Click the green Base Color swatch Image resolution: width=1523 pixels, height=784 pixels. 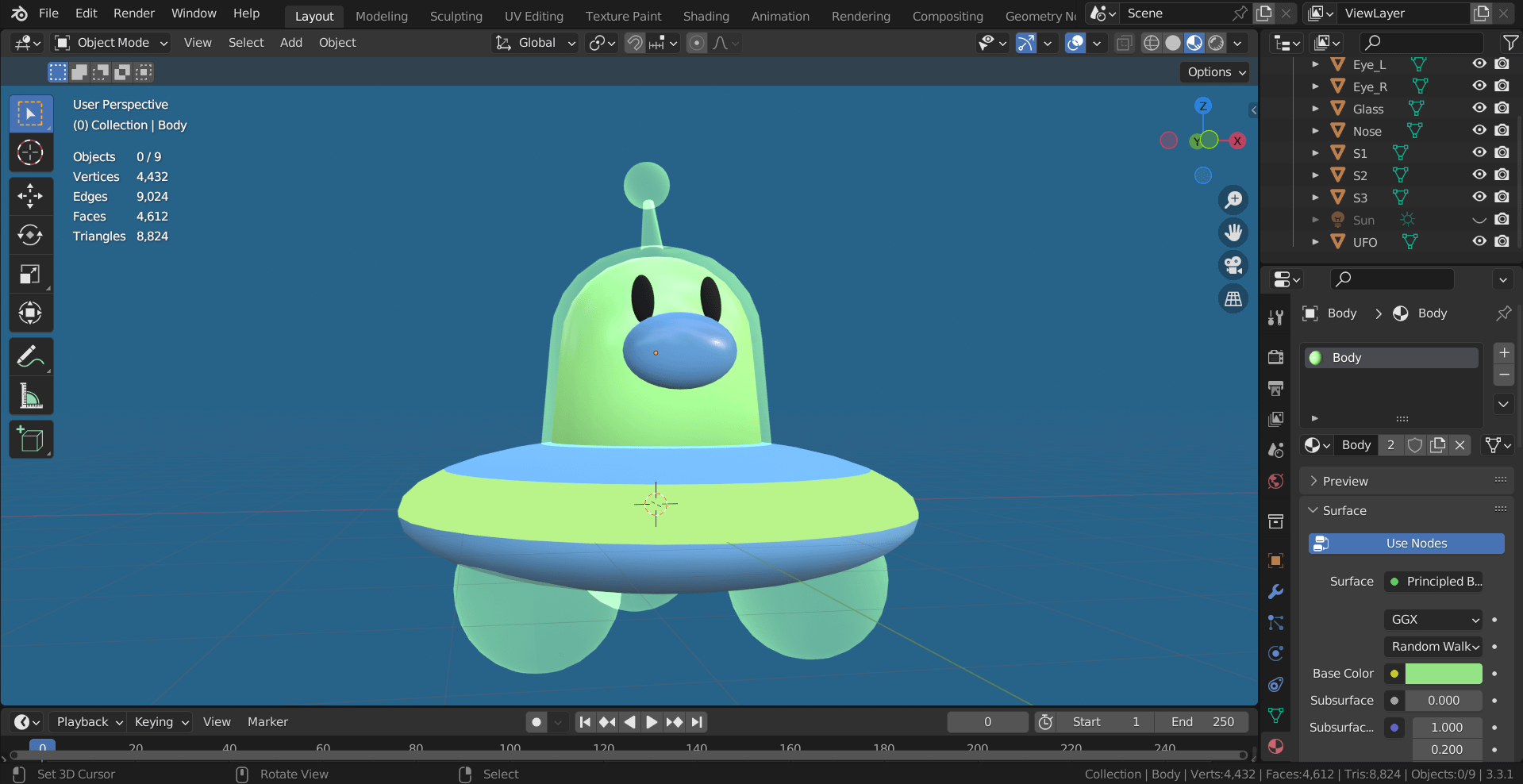(1443, 674)
